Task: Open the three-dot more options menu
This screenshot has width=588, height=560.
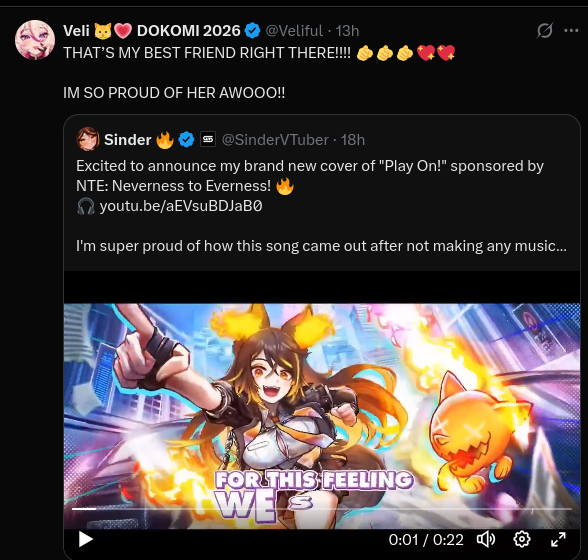Action: (x=571, y=31)
